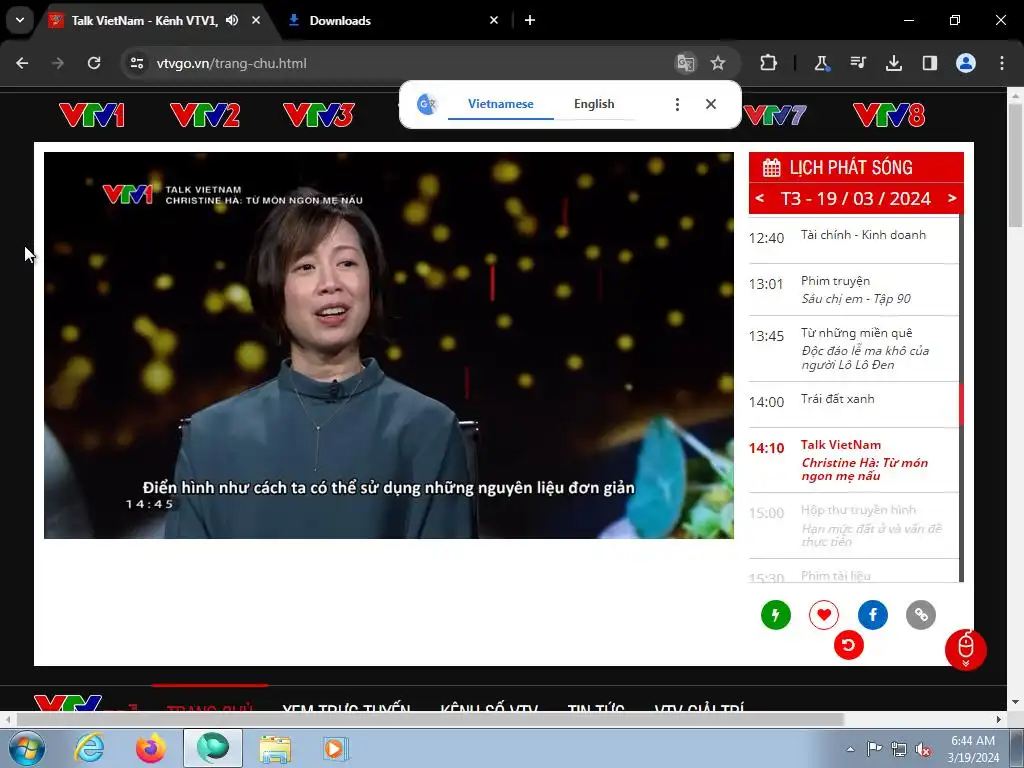Switch to the VTV2 channel
The image size is (1024, 768).
tap(205, 116)
